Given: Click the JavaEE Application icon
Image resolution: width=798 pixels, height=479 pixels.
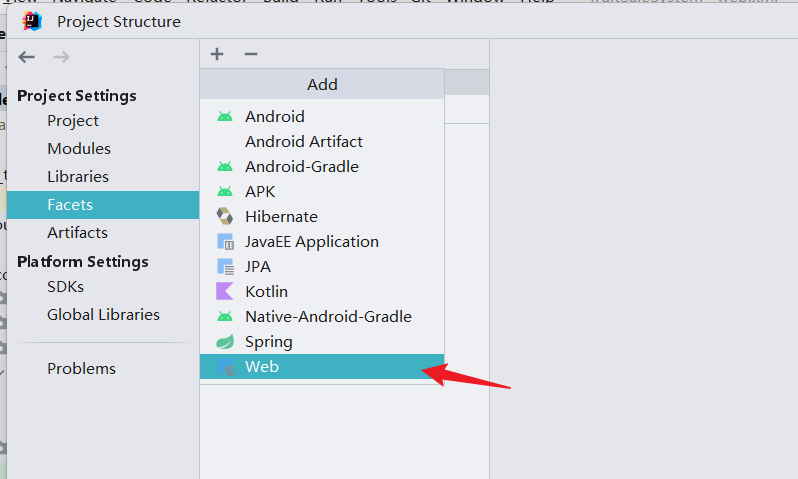Looking at the screenshot, I should point(225,242).
